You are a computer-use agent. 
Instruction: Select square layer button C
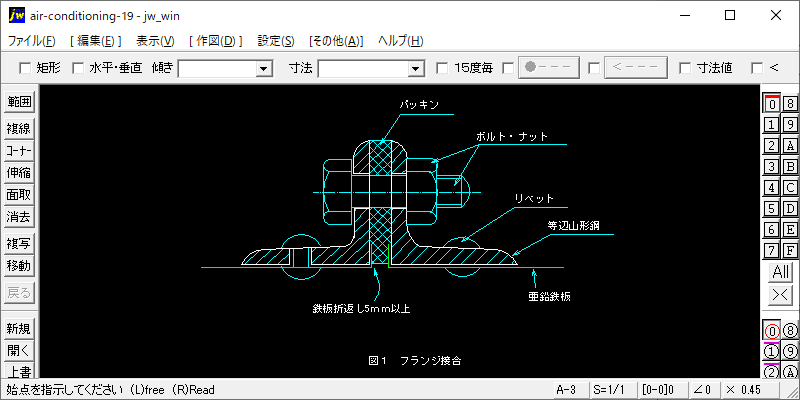click(790, 188)
